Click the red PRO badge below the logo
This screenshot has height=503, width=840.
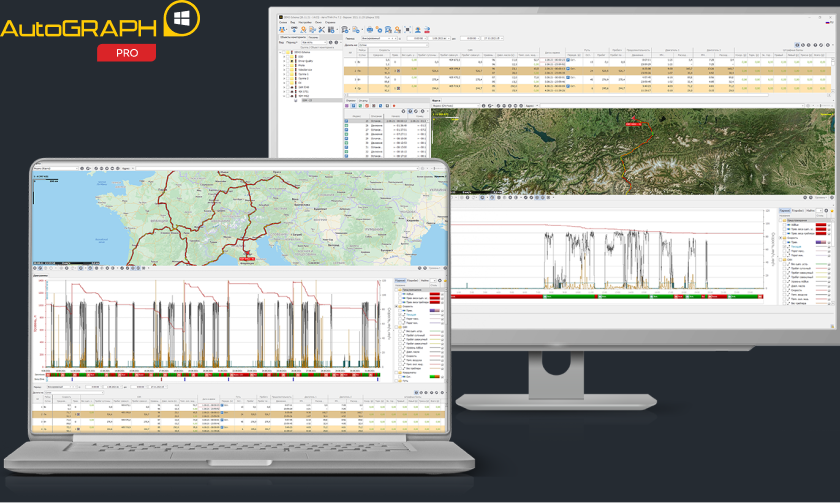[126, 53]
